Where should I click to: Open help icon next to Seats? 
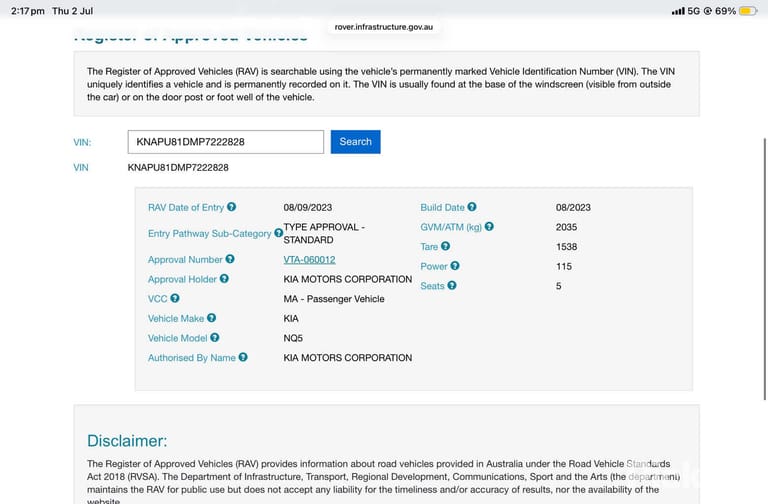452,285
